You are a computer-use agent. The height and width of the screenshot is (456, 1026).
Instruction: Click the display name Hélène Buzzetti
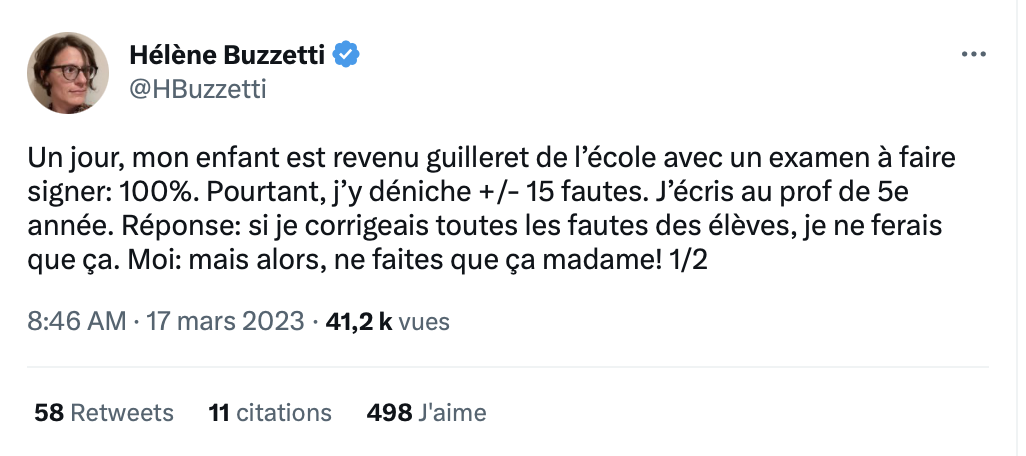click(x=227, y=56)
